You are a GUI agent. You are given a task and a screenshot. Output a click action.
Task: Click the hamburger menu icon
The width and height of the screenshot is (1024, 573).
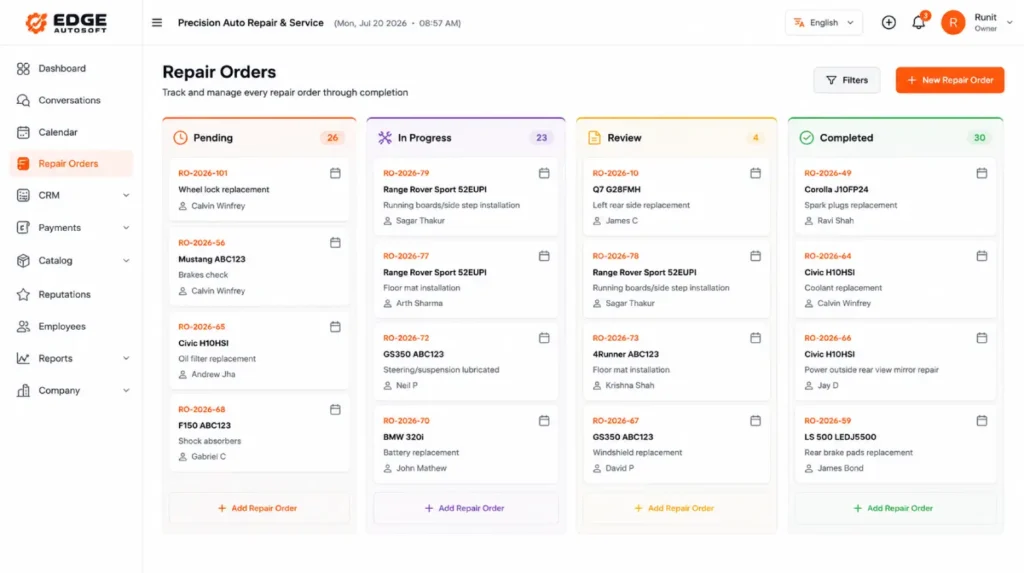point(157,23)
